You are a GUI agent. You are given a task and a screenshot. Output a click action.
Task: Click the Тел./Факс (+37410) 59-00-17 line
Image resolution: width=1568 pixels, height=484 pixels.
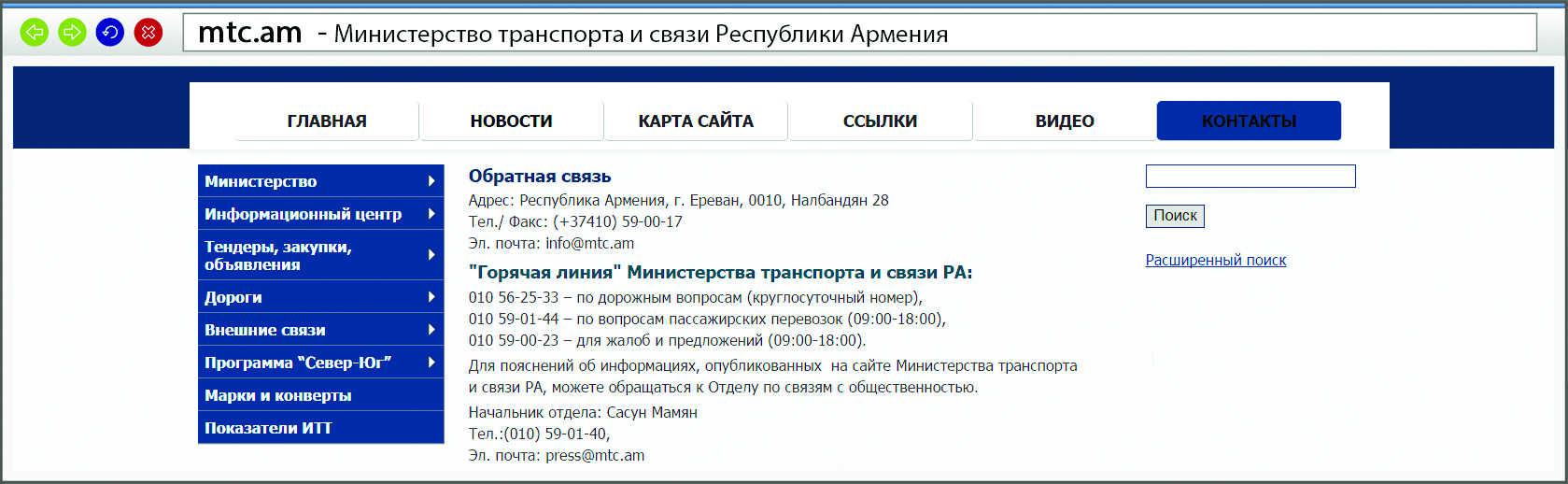point(575,221)
